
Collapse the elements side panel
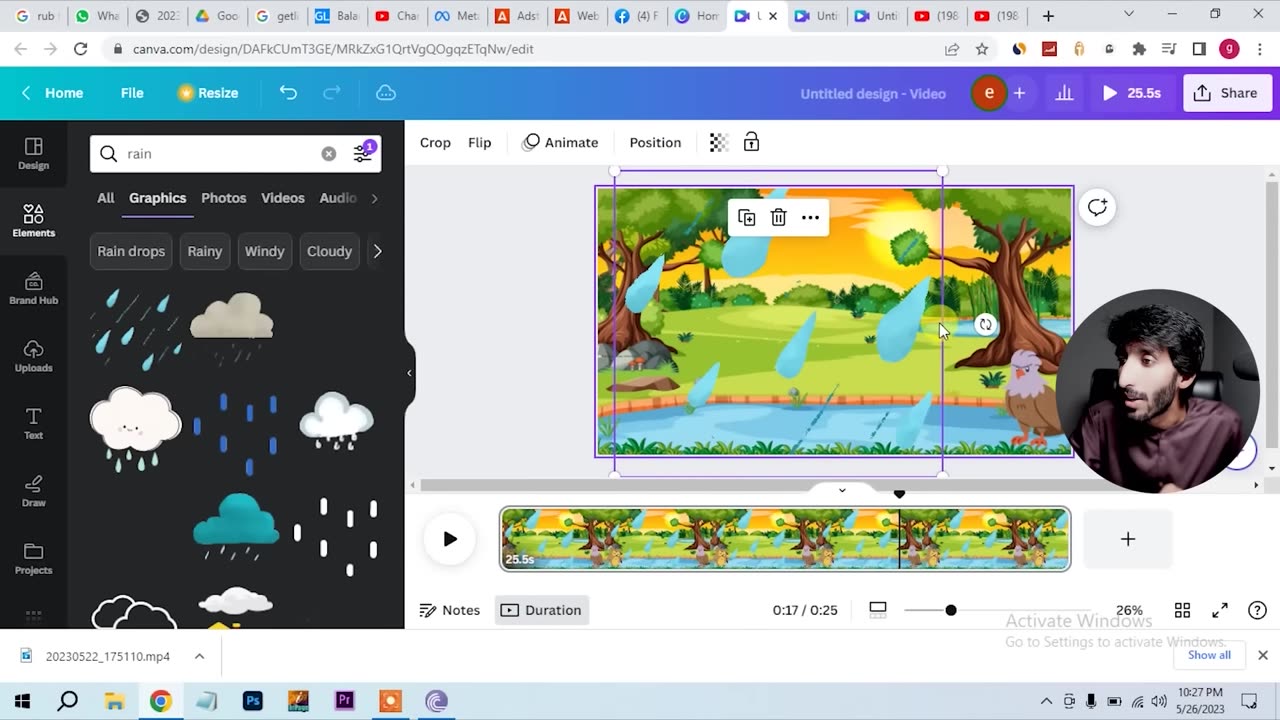pos(409,373)
